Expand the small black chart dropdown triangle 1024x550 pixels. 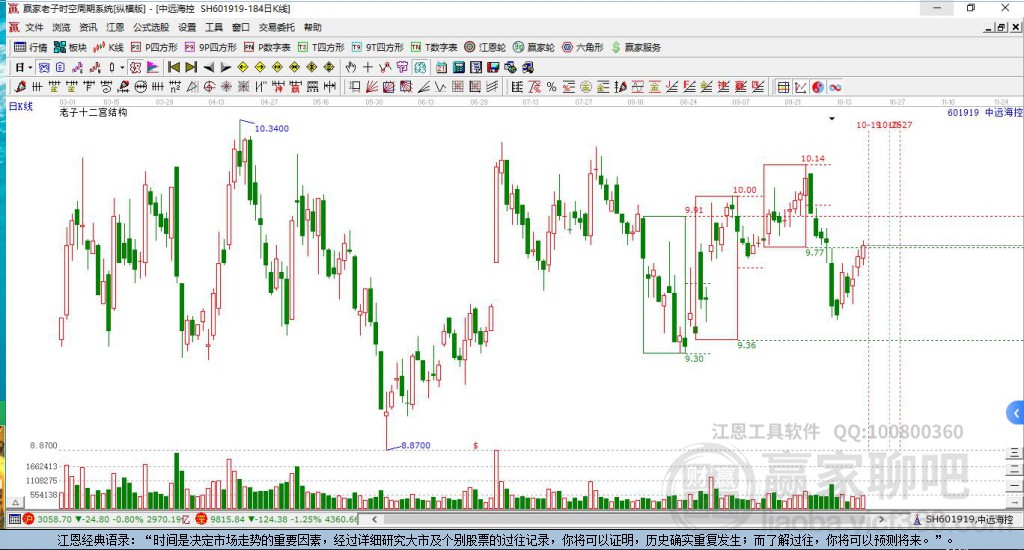(832, 119)
